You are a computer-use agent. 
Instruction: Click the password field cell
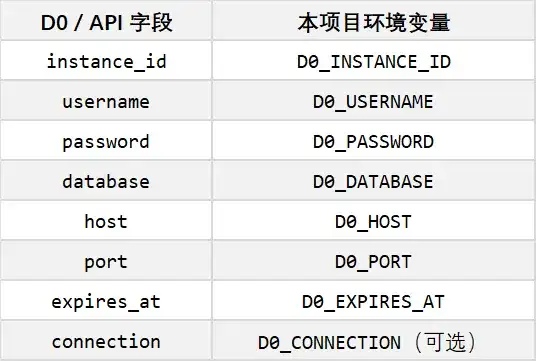(x=106, y=141)
